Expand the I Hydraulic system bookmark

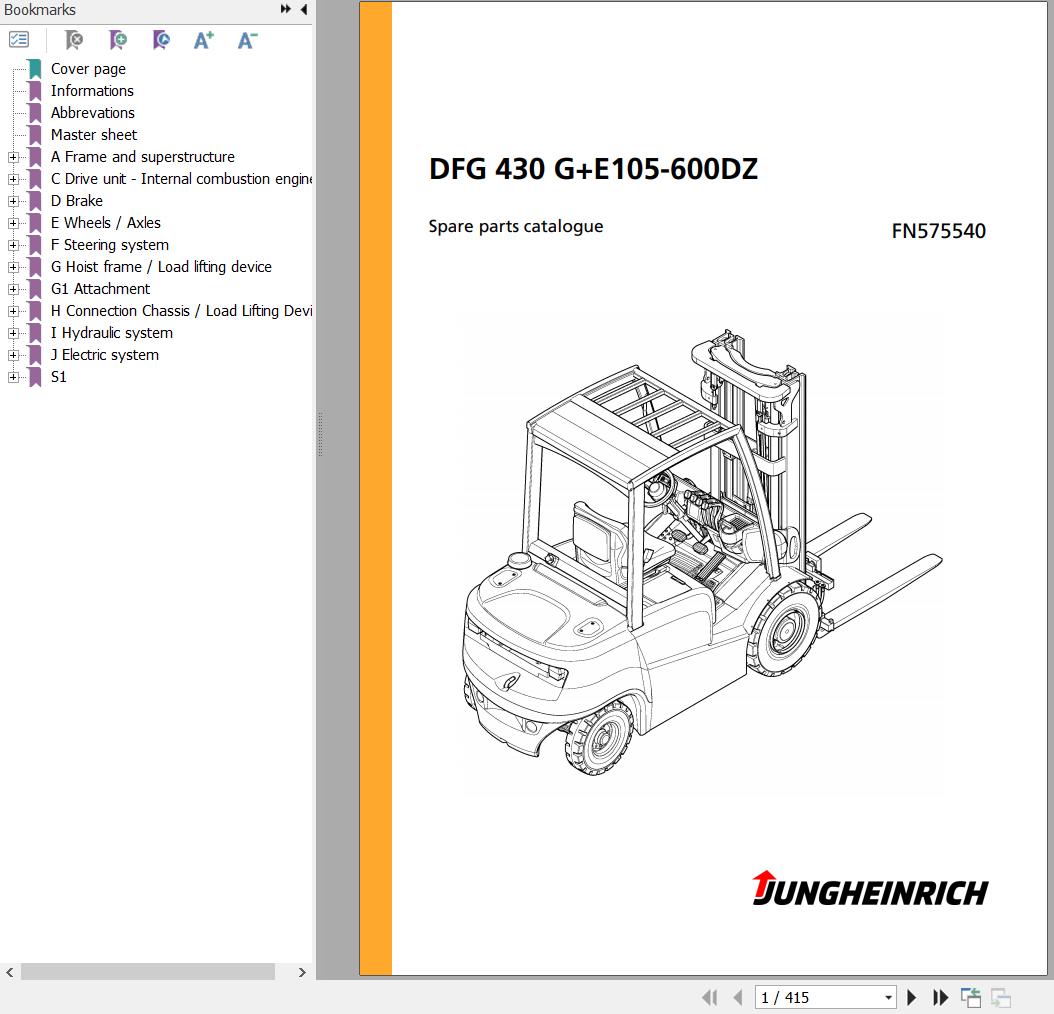click(13, 333)
